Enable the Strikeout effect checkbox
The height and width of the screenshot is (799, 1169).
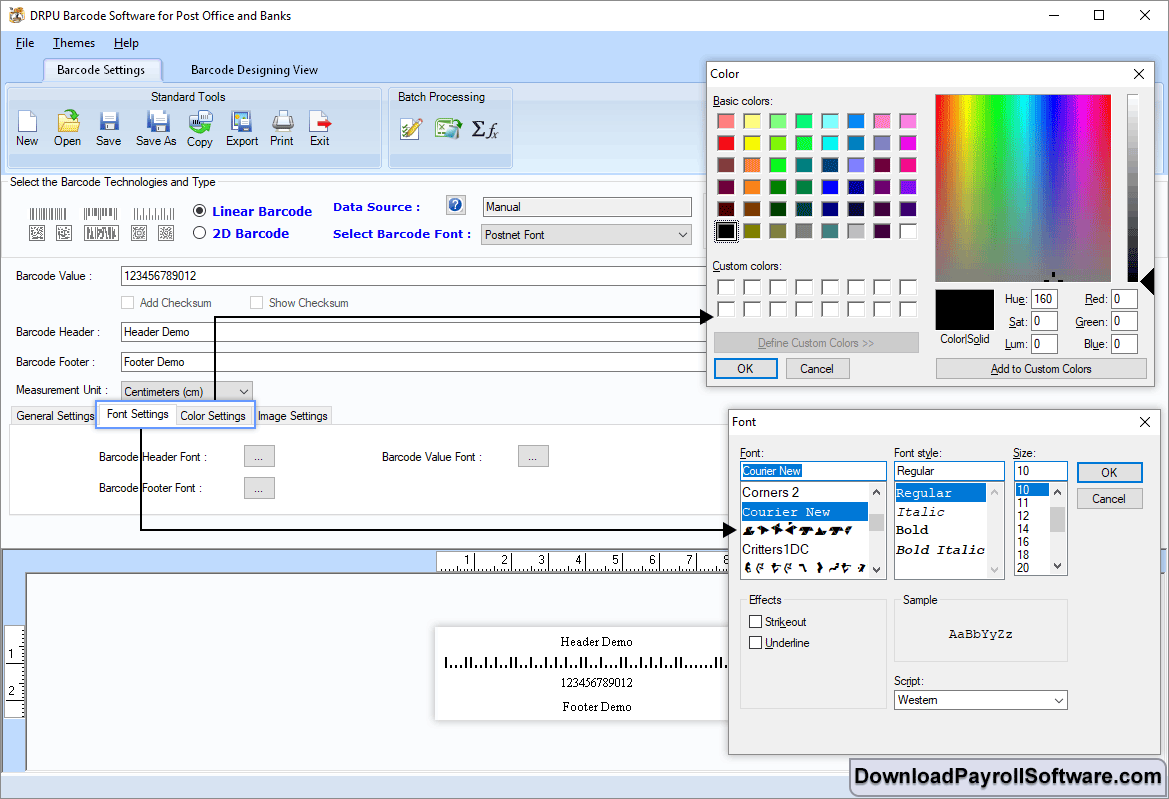755,622
